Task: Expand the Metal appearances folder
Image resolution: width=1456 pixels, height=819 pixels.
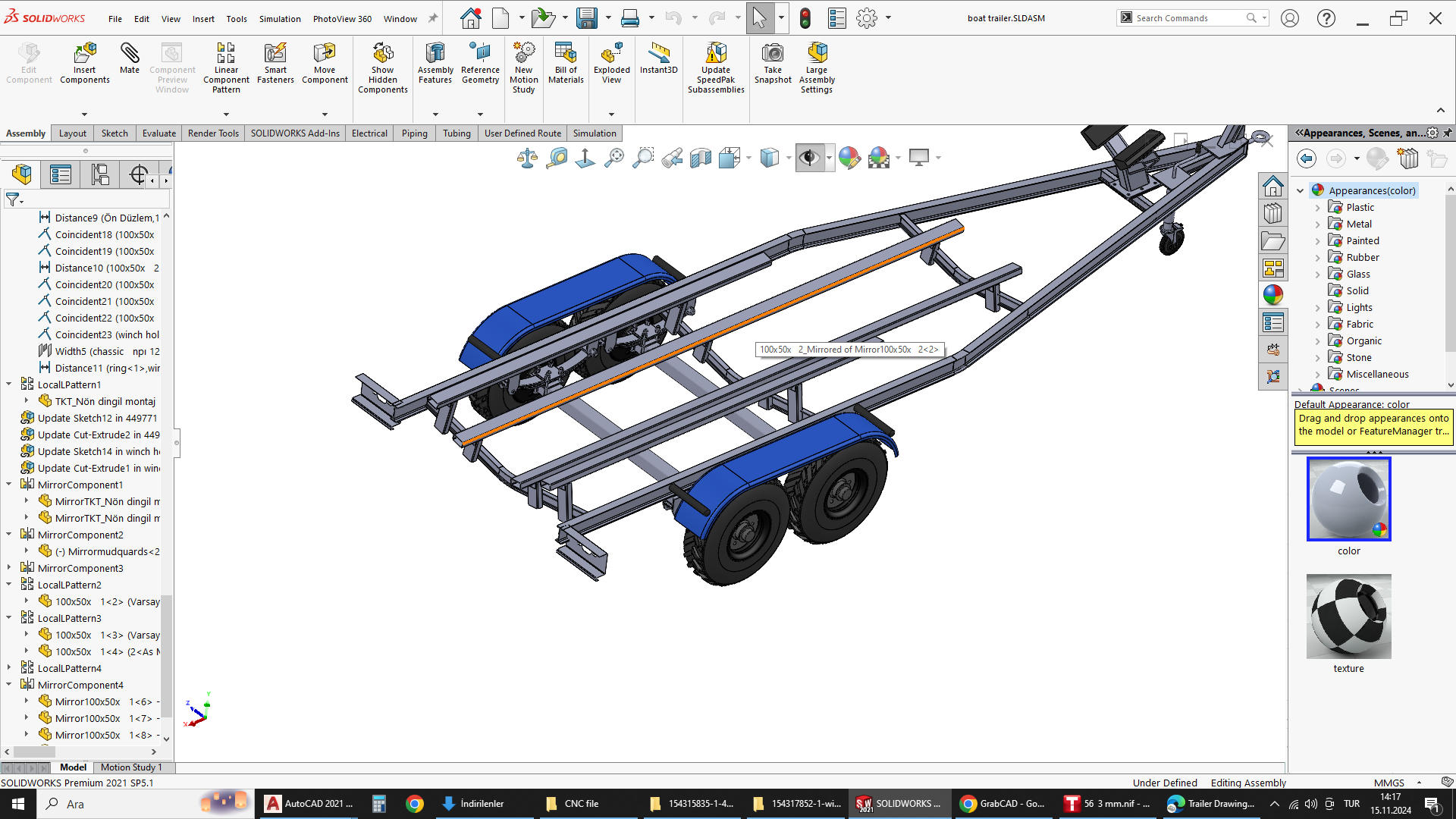Action: pos(1318,224)
